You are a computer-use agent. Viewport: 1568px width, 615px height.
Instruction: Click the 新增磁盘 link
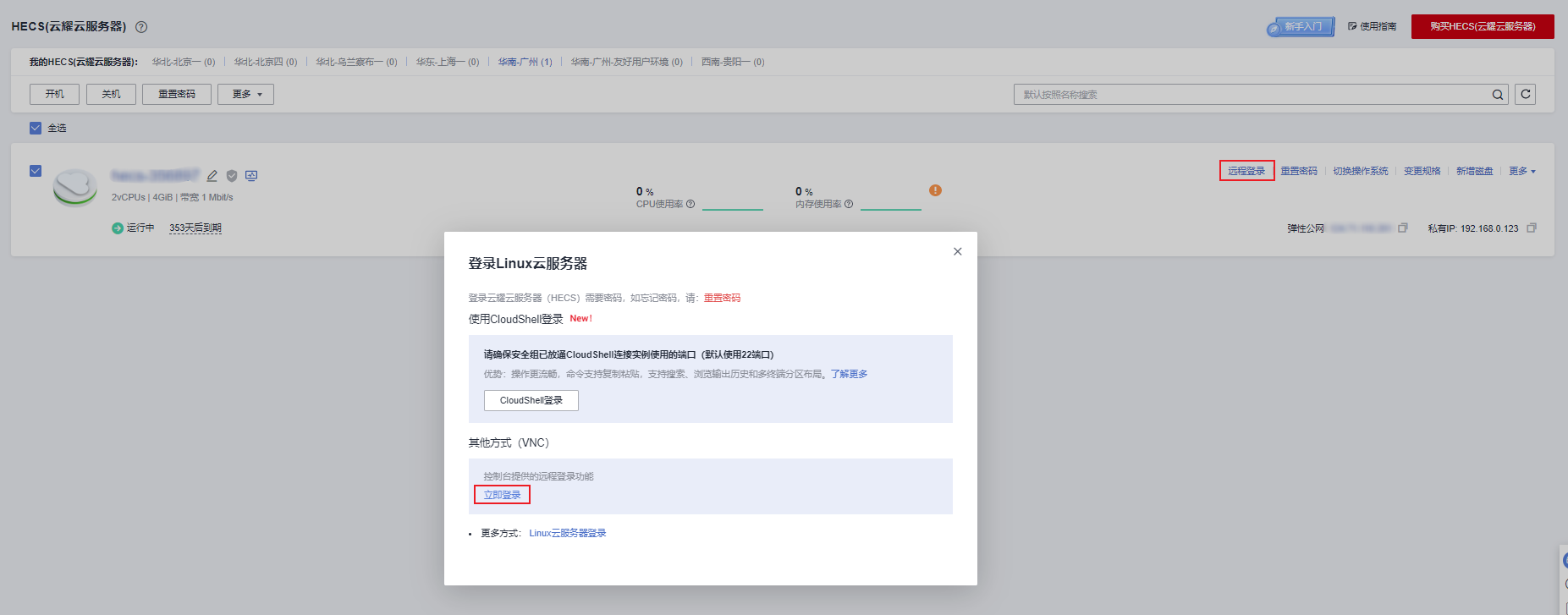1475,171
